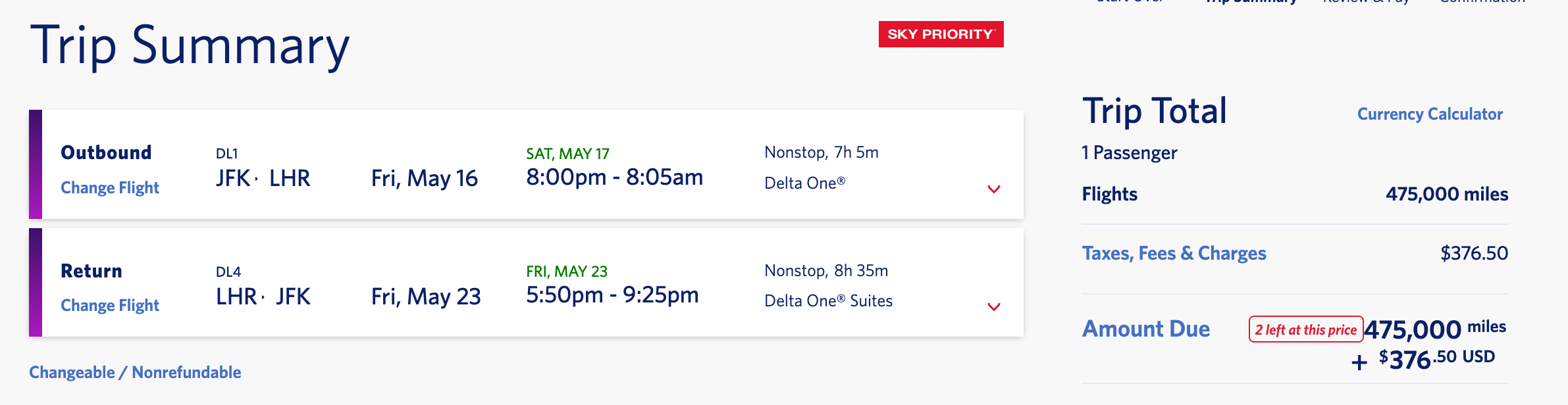This screenshot has width=1568, height=405.
Task: Open the Currency Calculator link
Action: click(1430, 114)
